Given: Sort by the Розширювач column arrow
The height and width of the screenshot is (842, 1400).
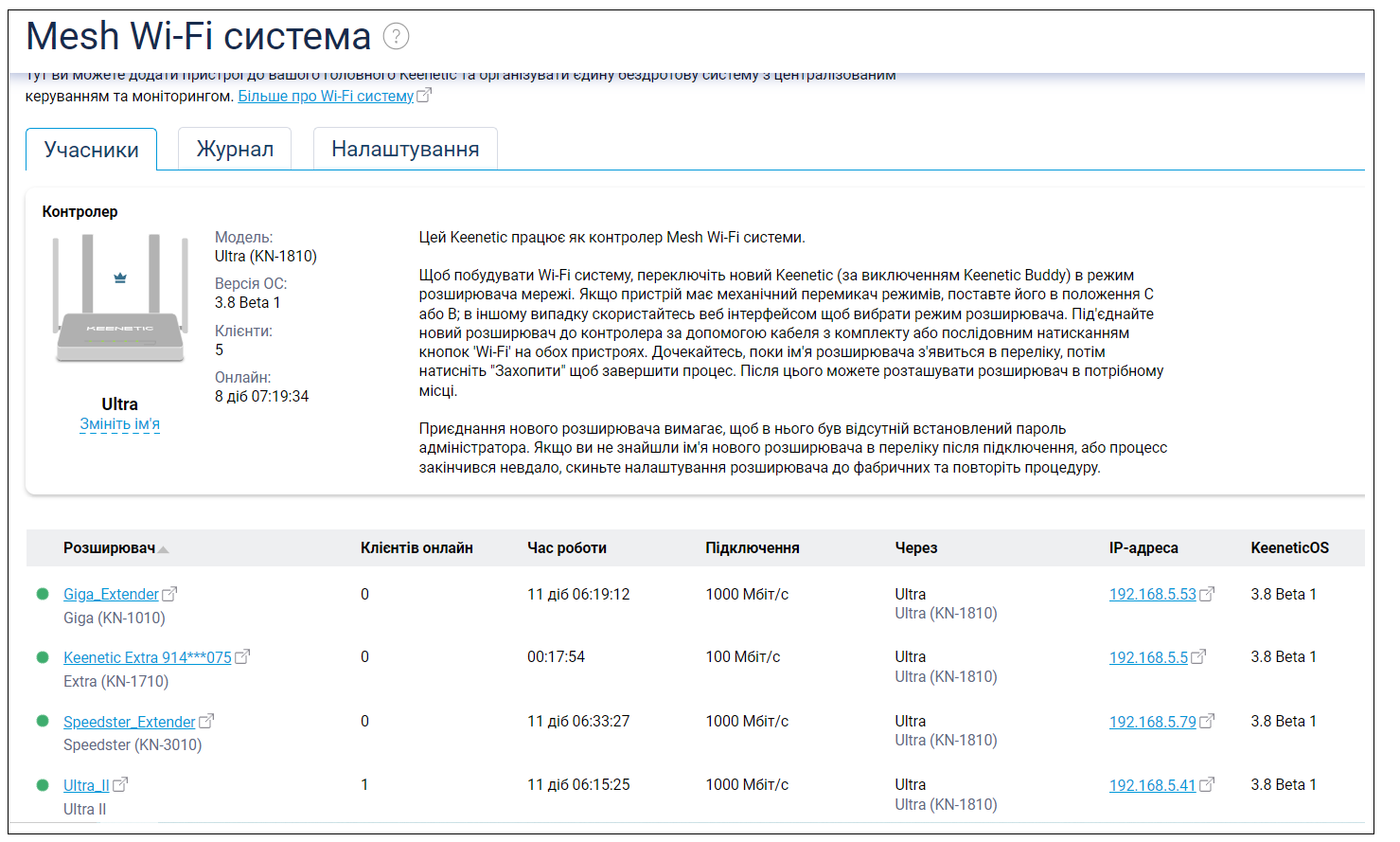Looking at the screenshot, I should (x=164, y=549).
